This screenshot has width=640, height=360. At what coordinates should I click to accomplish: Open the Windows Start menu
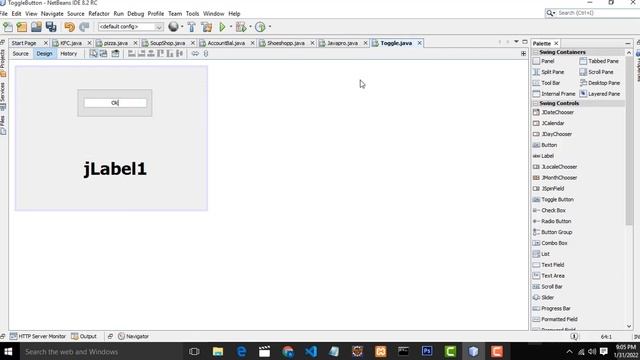[8, 351]
